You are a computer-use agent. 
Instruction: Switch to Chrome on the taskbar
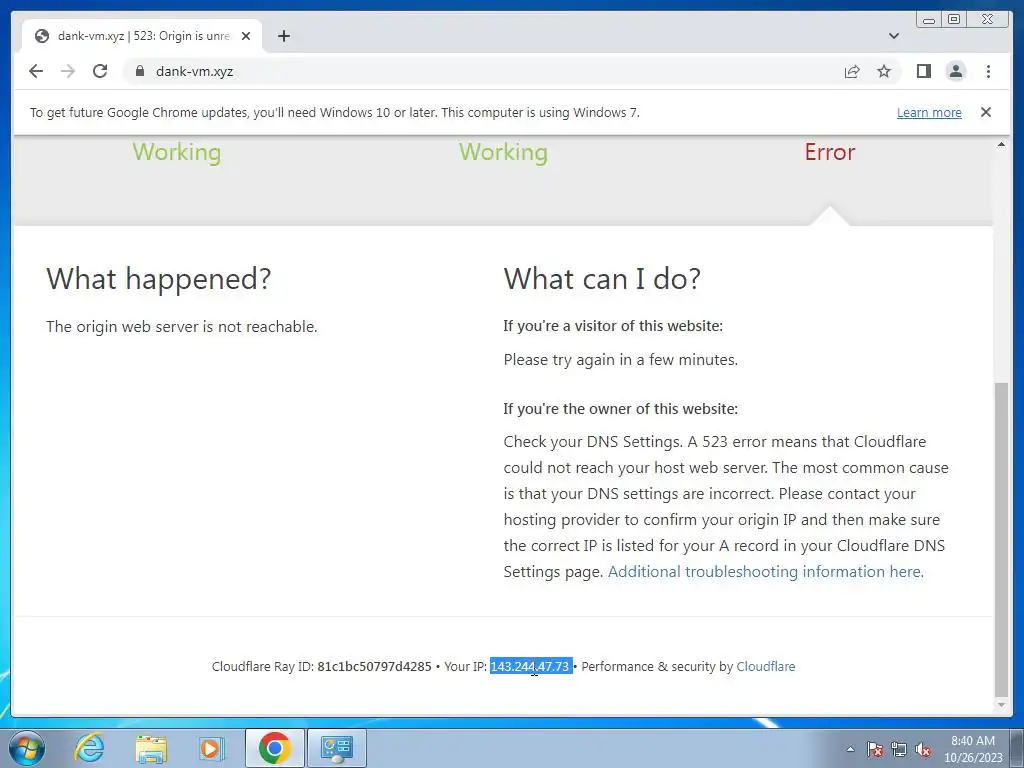tap(275, 748)
